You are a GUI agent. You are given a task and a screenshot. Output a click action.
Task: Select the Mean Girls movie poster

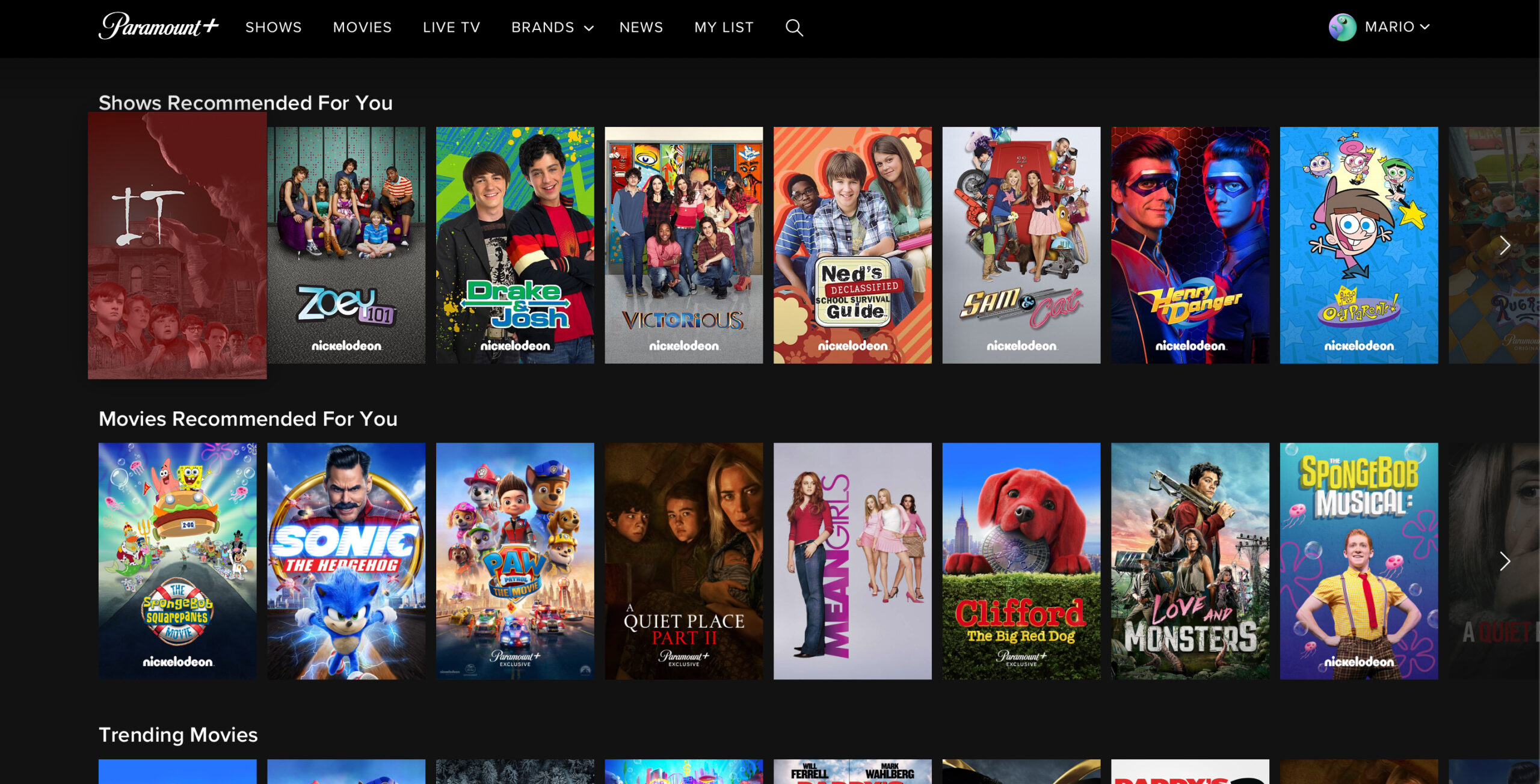(852, 561)
